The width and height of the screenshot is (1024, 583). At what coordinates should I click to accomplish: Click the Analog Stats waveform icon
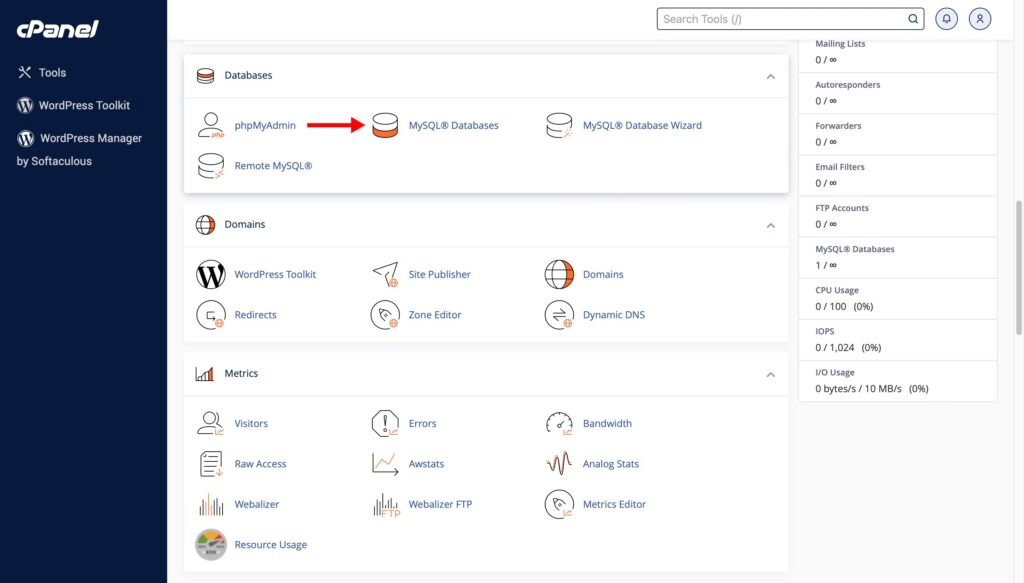pyautogui.click(x=559, y=464)
